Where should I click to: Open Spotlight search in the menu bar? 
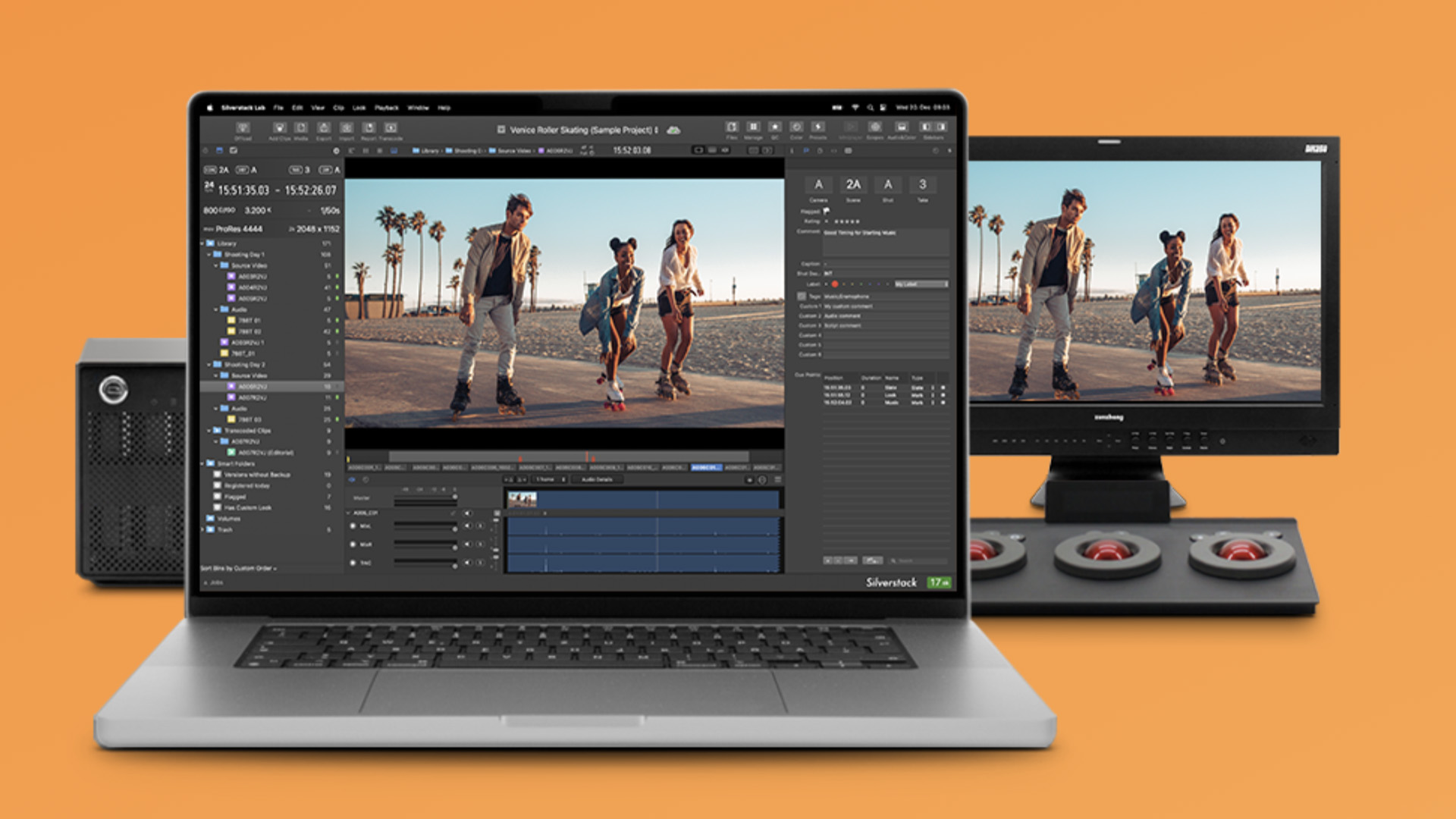(871, 108)
